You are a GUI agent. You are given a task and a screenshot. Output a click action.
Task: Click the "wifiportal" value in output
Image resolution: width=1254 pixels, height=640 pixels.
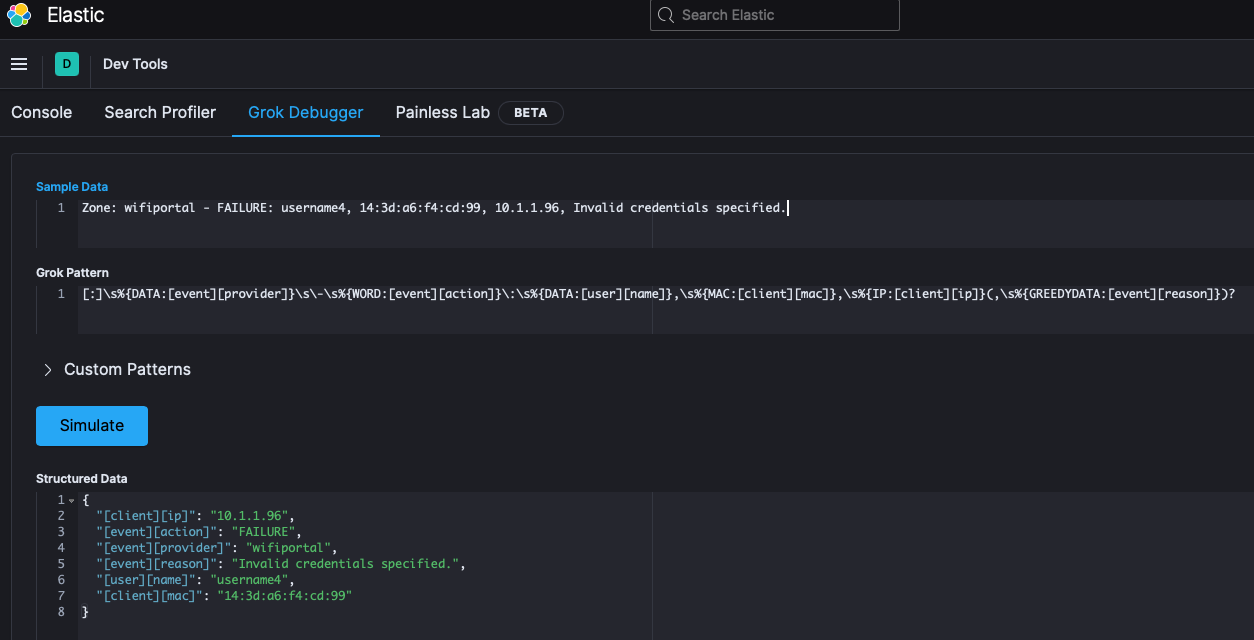click(288, 548)
